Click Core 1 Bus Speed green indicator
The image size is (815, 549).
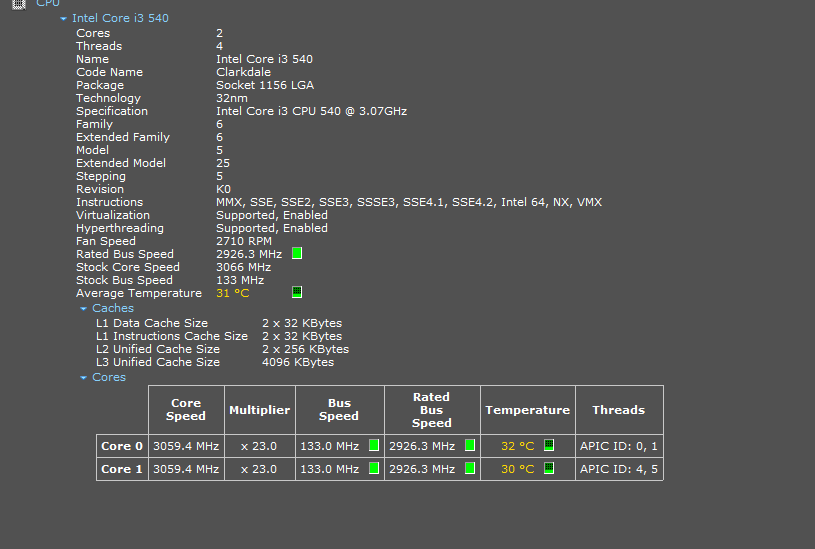[x=374, y=468]
